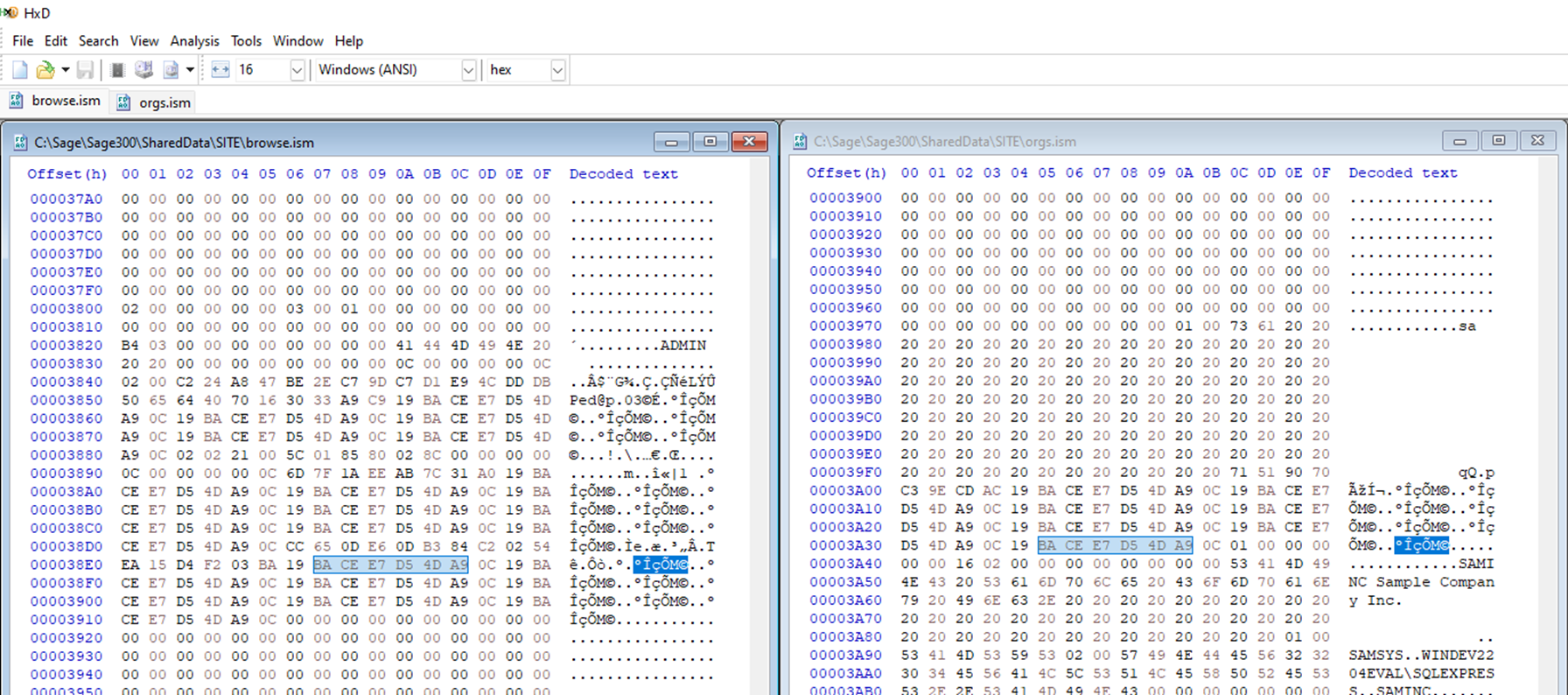Open the Analysis menu
This screenshot has width=1568, height=695.
coord(194,41)
